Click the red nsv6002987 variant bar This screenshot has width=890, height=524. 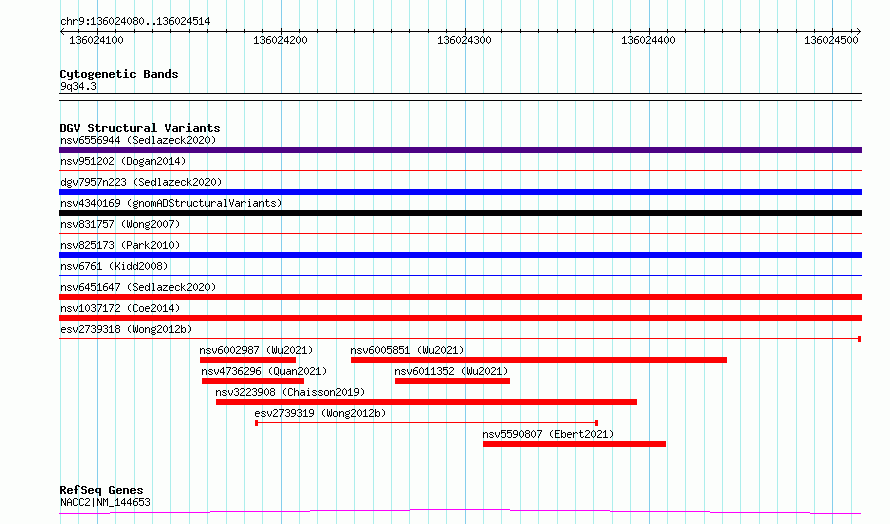(247, 360)
